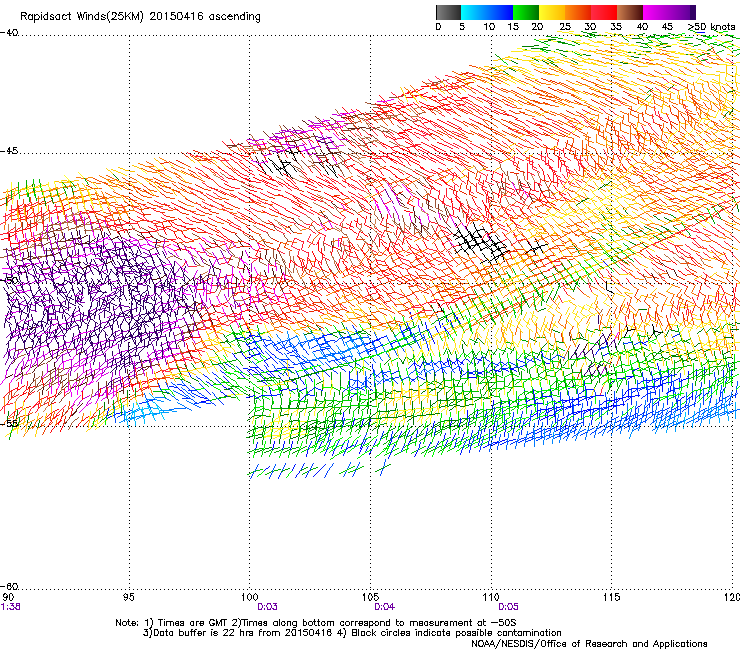Viewport: 740px width, 650px height.
Task: Select the '45' legend scale label
Action: [667, 27]
